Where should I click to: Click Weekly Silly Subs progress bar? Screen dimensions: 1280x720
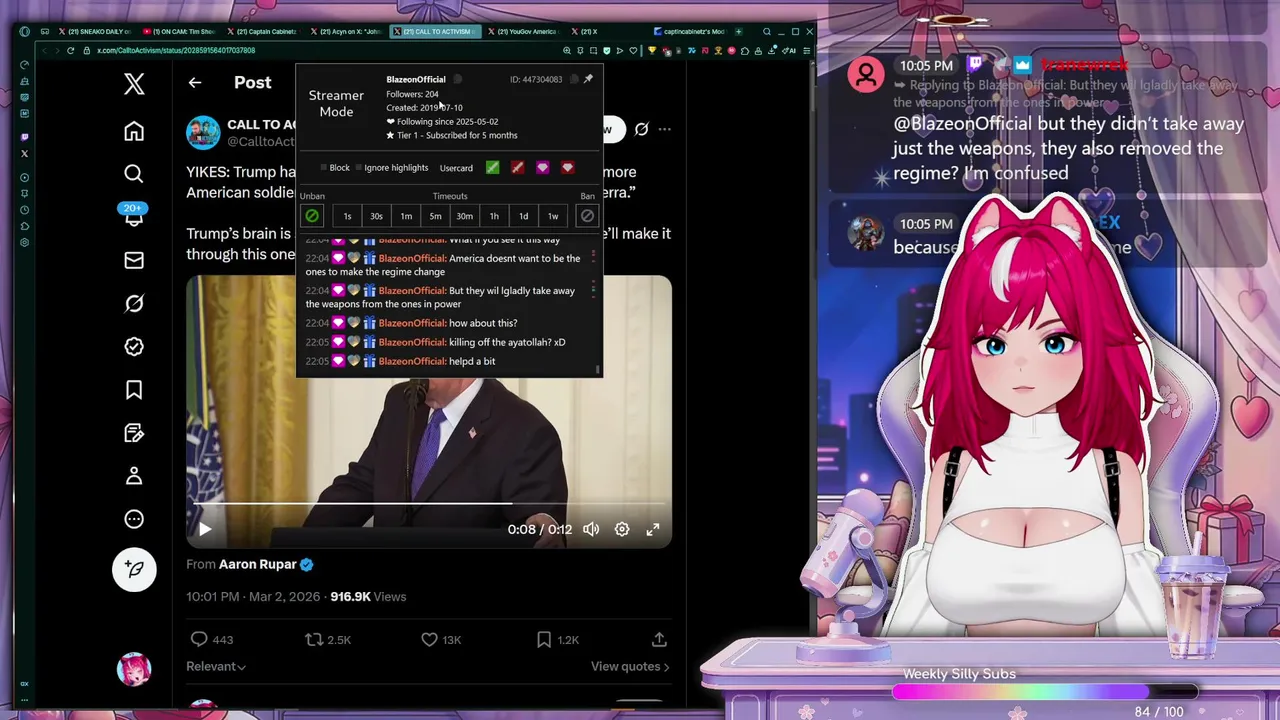(1045, 692)
